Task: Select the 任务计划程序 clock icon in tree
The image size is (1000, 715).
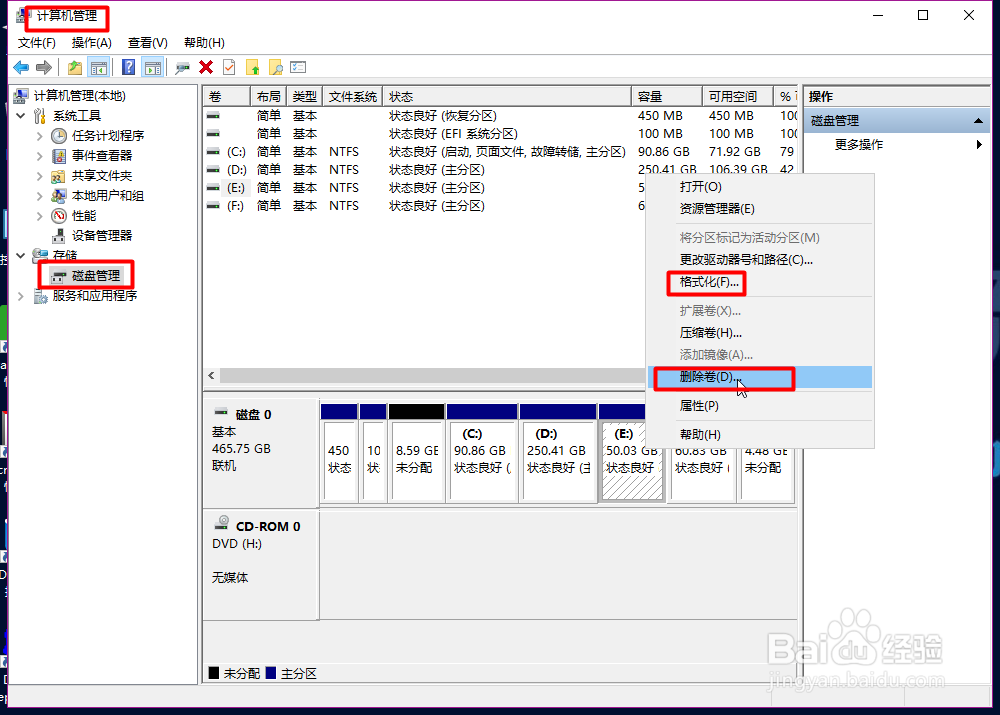Action: [59, 136]
